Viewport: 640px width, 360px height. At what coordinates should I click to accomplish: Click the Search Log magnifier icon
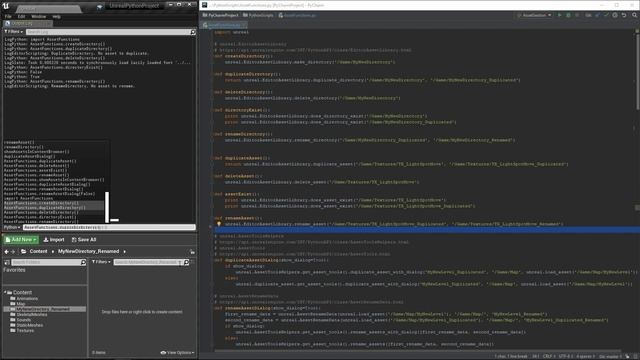coord(193,32)
